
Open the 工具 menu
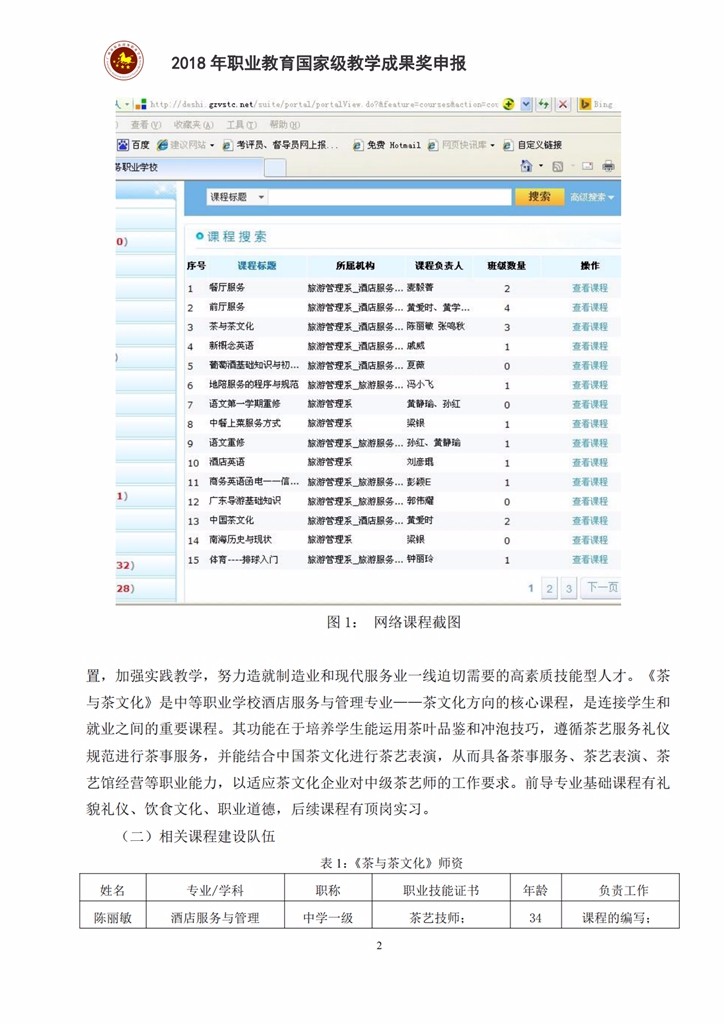pos(235,125)
